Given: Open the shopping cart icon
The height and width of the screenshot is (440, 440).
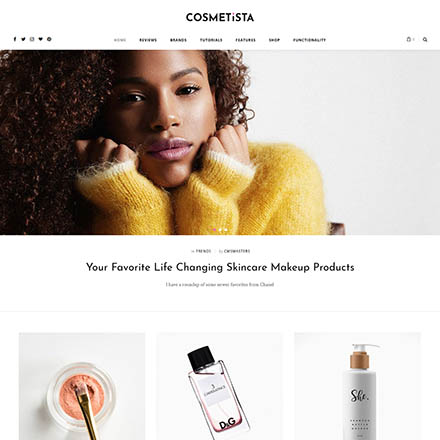Looking at the screenshot, I should [x=409, y=39].
